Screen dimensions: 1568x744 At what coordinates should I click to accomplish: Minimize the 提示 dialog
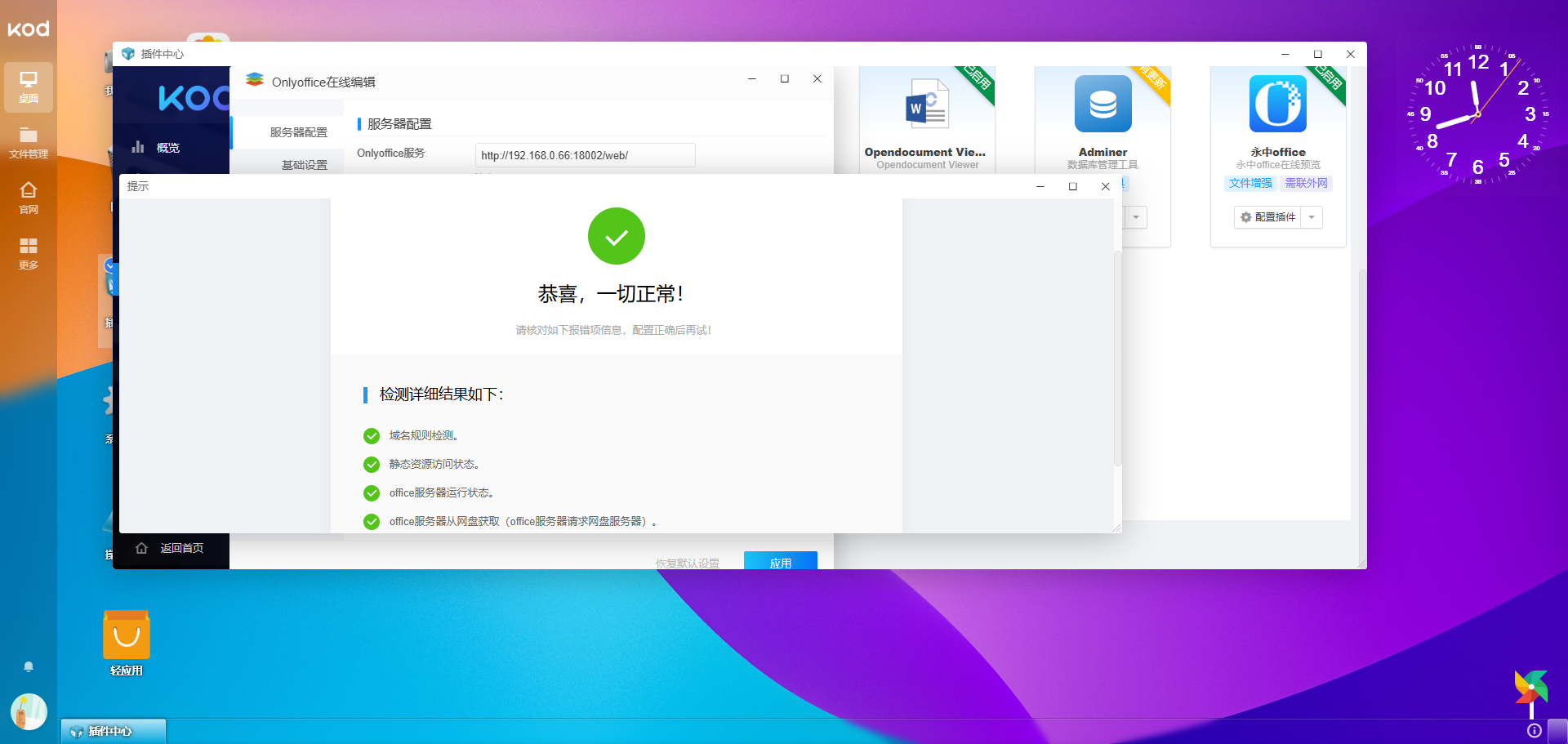pyautogui.click(x=1040, y=186)
